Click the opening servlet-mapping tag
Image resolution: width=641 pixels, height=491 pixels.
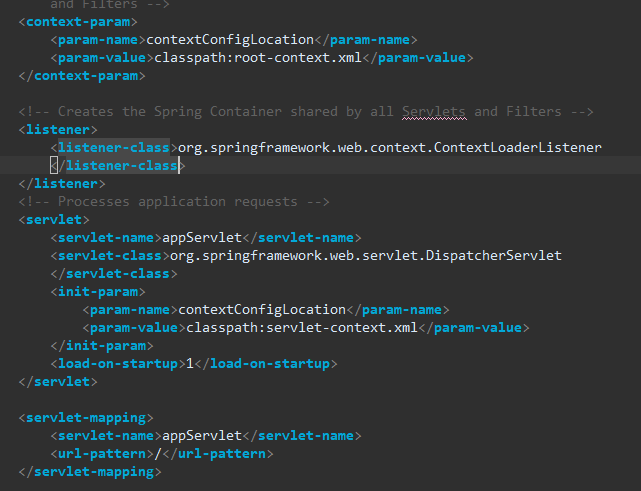pos(86,417)
